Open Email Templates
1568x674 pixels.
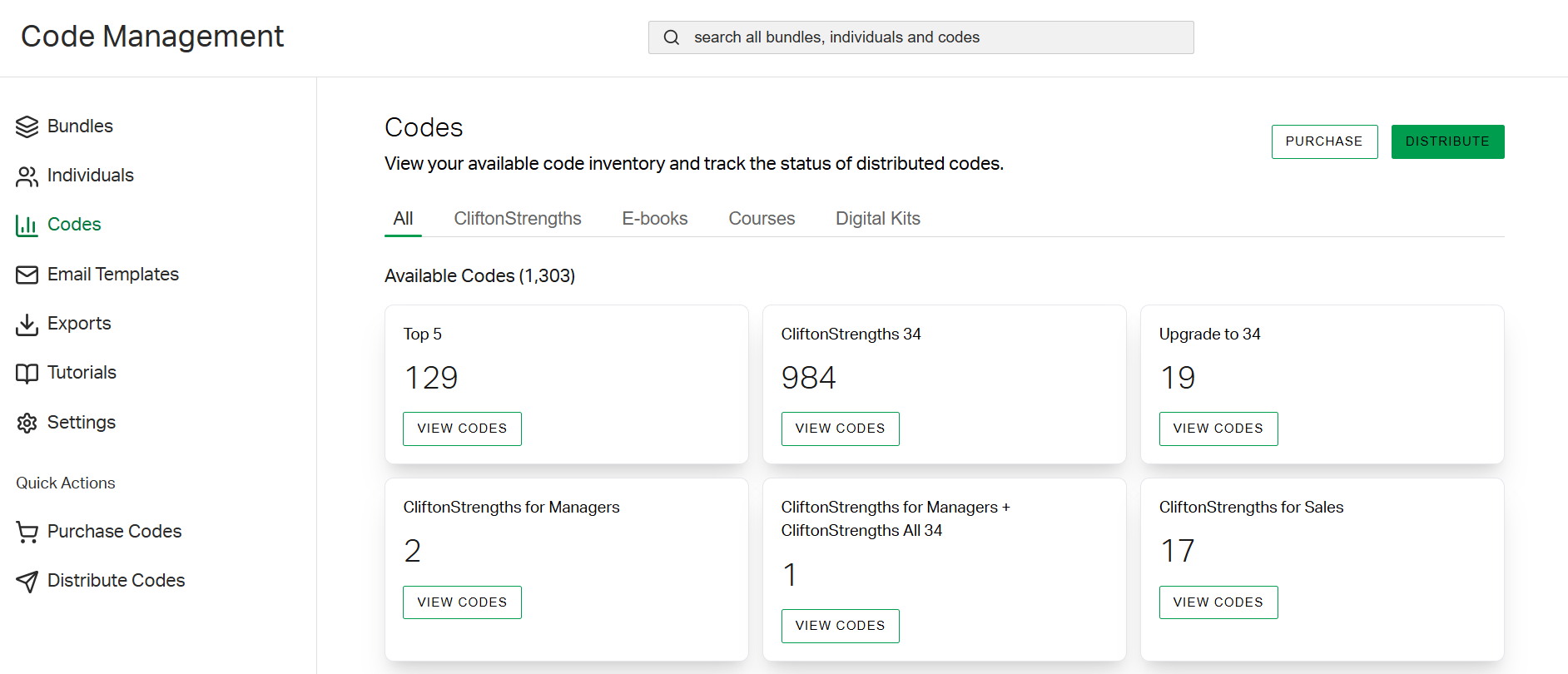tap(113, 274)
